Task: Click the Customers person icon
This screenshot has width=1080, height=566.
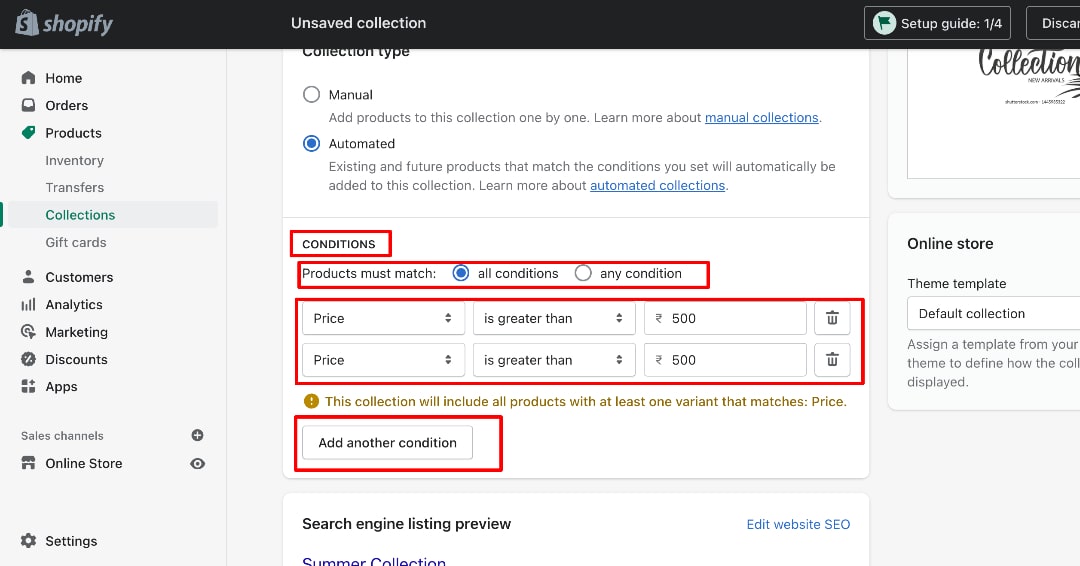Action: pos(28,277)
